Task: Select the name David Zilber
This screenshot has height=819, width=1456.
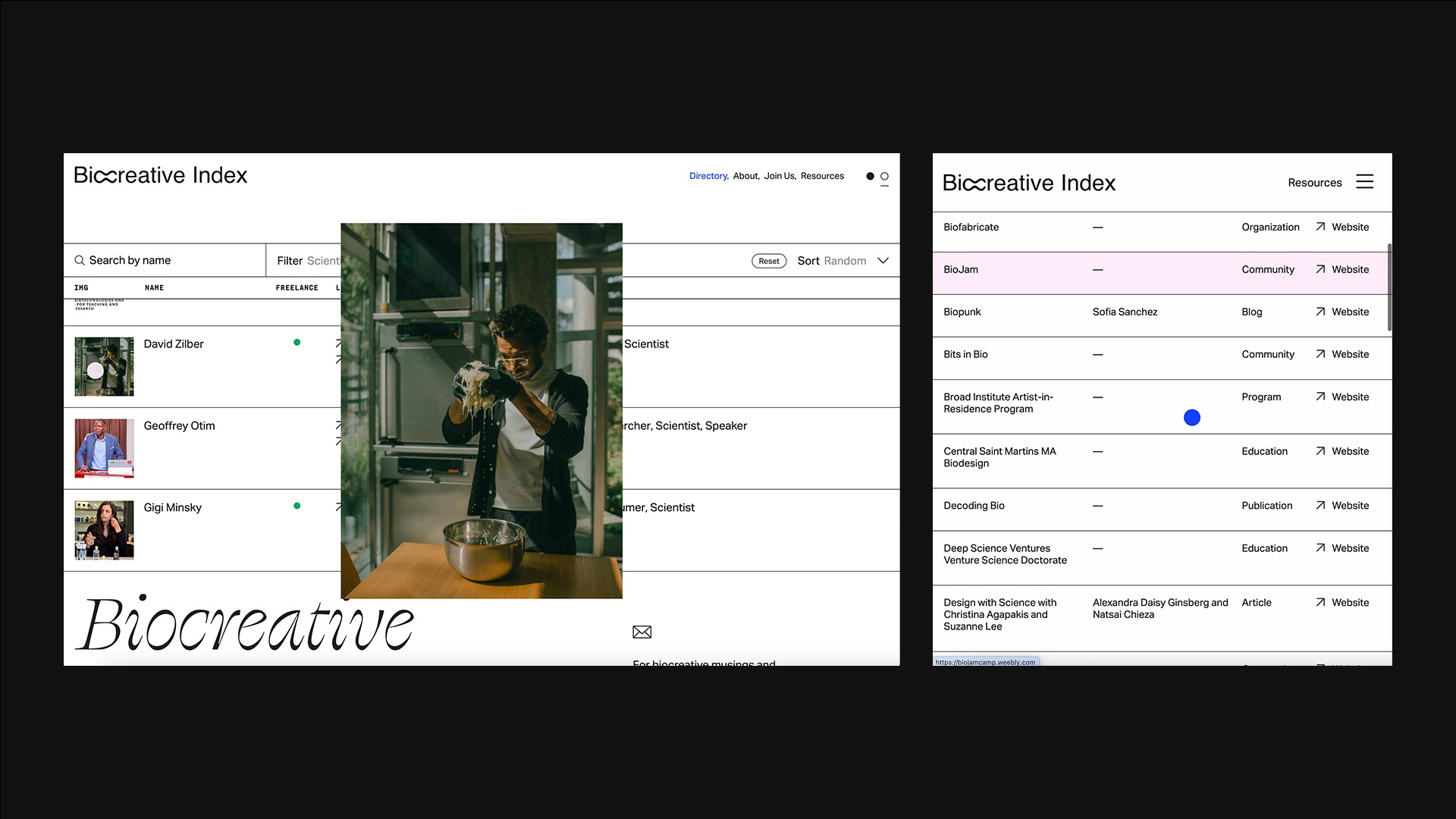Action: pyautogui.click(x=174, y=344)
